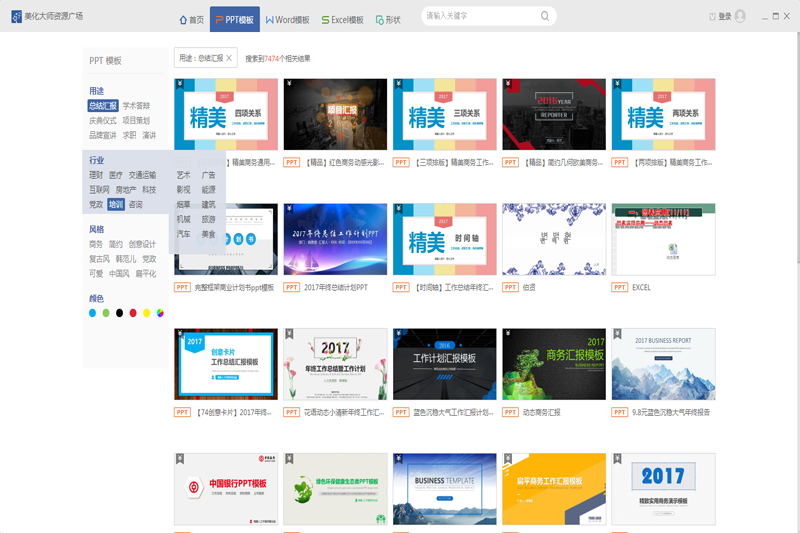Select the multicolor swatch filter

(160, 313)
